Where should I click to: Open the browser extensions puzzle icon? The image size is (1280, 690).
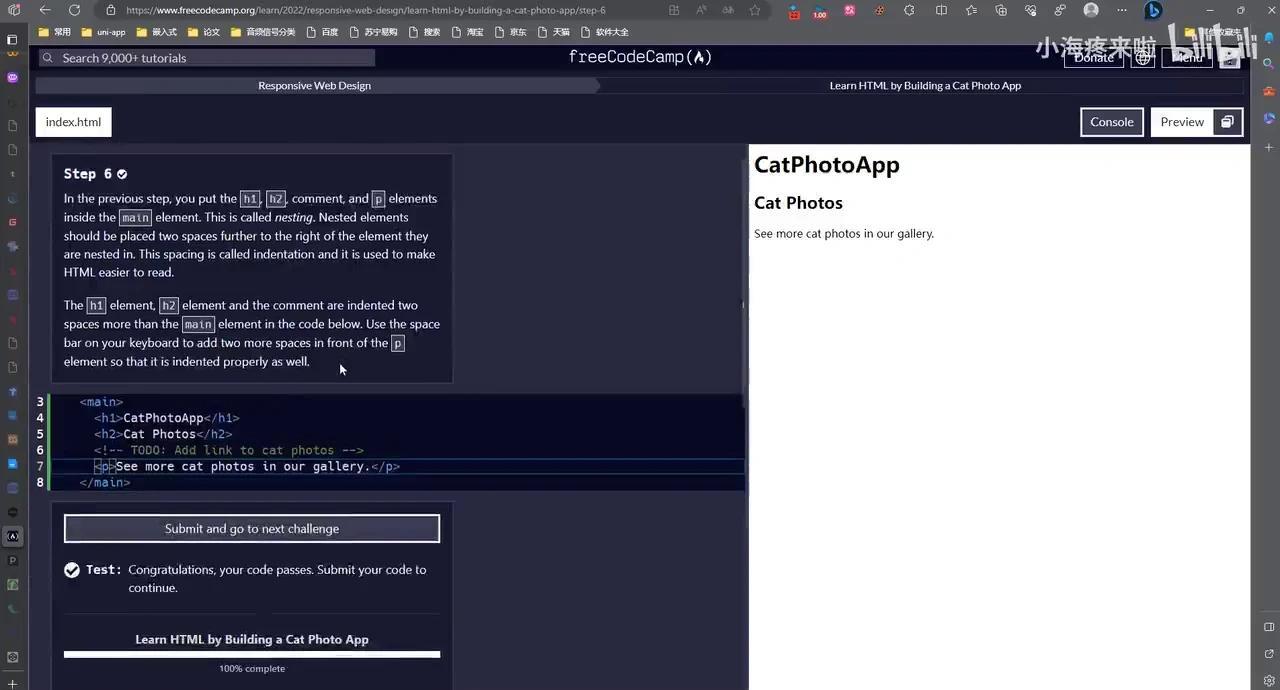(x=909, y=10)
